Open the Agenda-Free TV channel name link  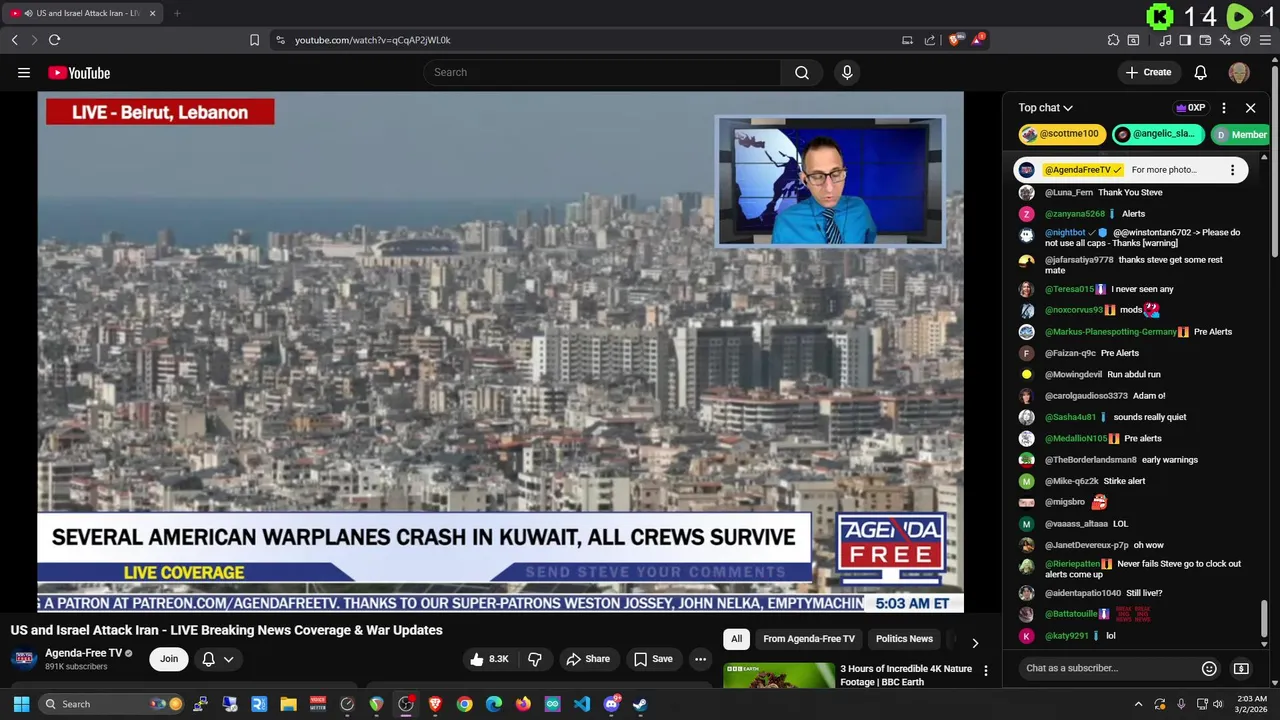(83, 653)
